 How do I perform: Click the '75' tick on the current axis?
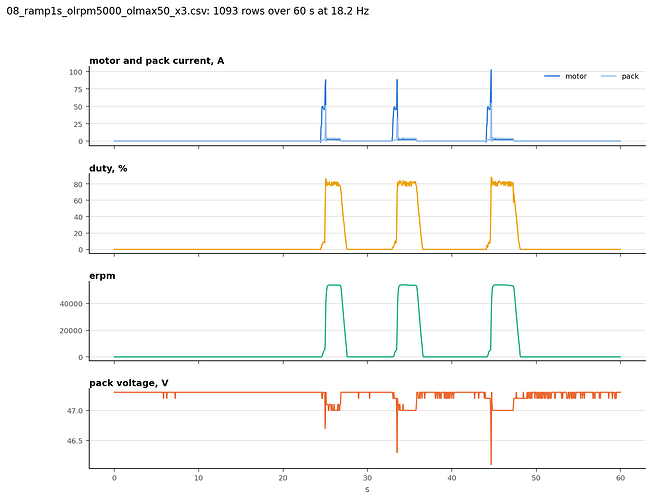click(x=78, y=89)
